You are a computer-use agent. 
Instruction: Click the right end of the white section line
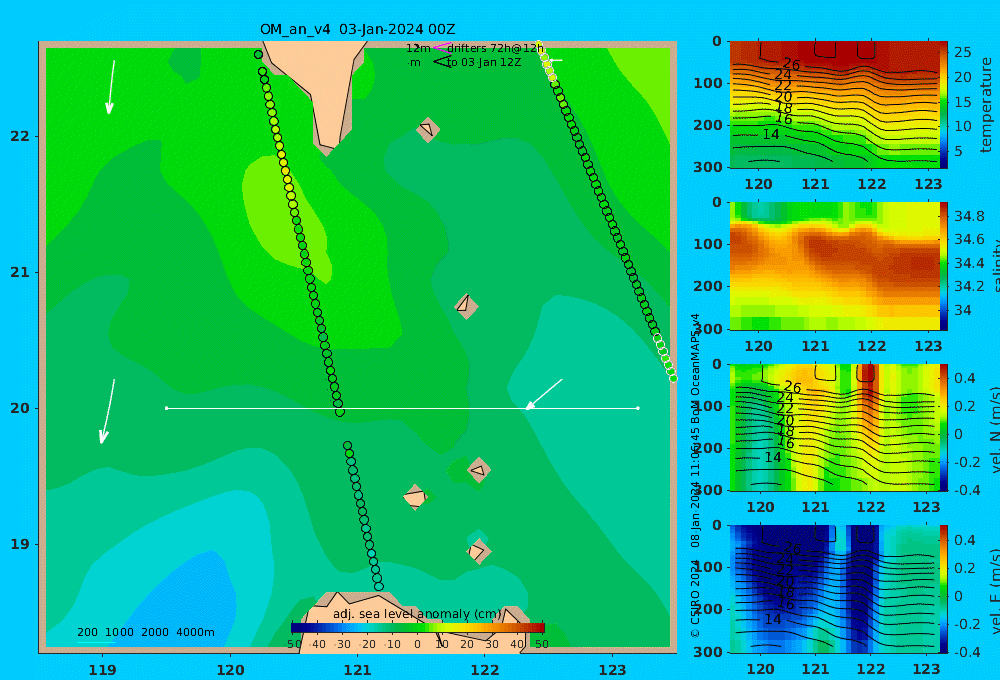(x=638, y=408)
